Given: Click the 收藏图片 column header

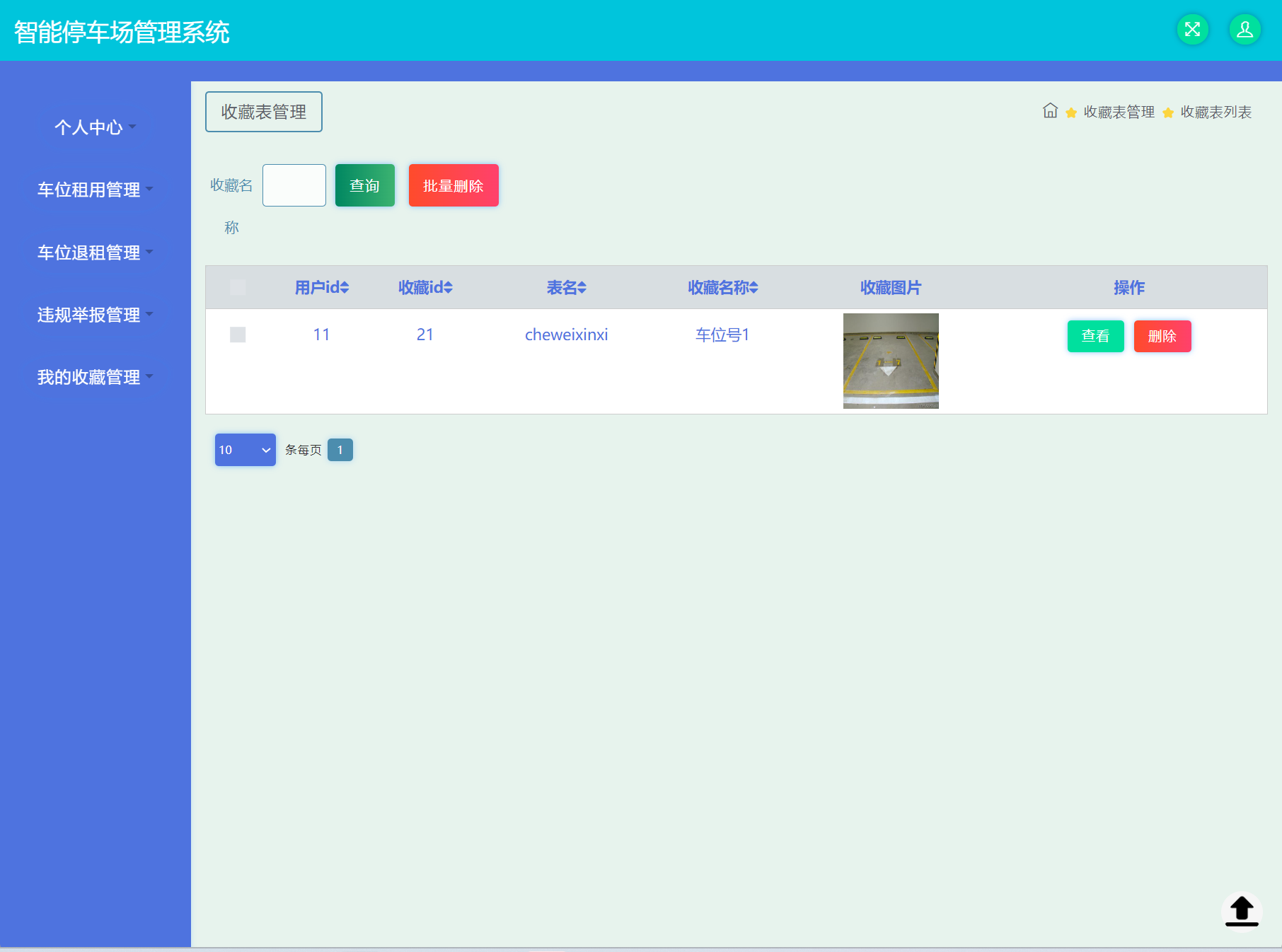Looking at the screenshot, I should pyautogui.click(x=891, y=288).
